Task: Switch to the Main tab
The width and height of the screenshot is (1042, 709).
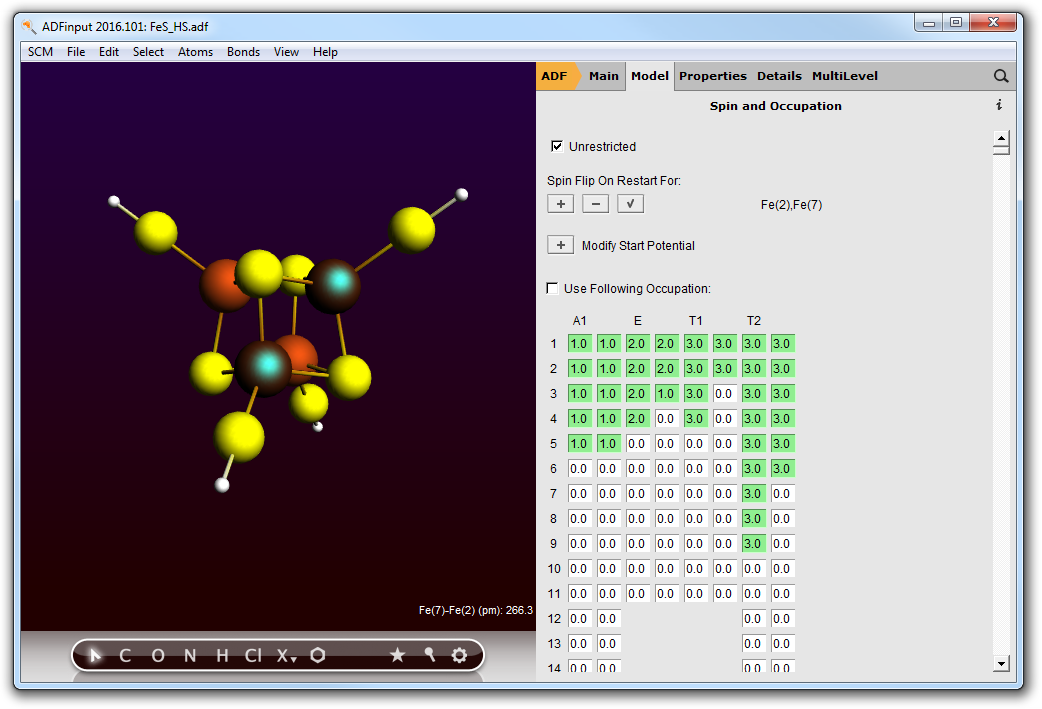Action: click(x=603, y=76)
